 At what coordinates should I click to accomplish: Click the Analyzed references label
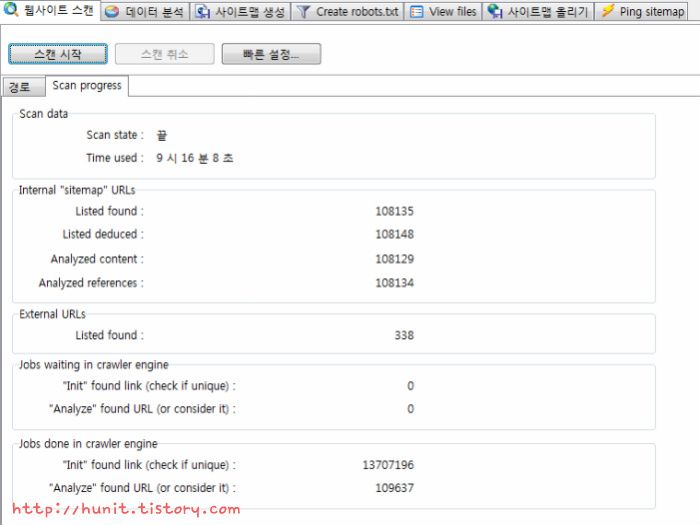[91, 283]
